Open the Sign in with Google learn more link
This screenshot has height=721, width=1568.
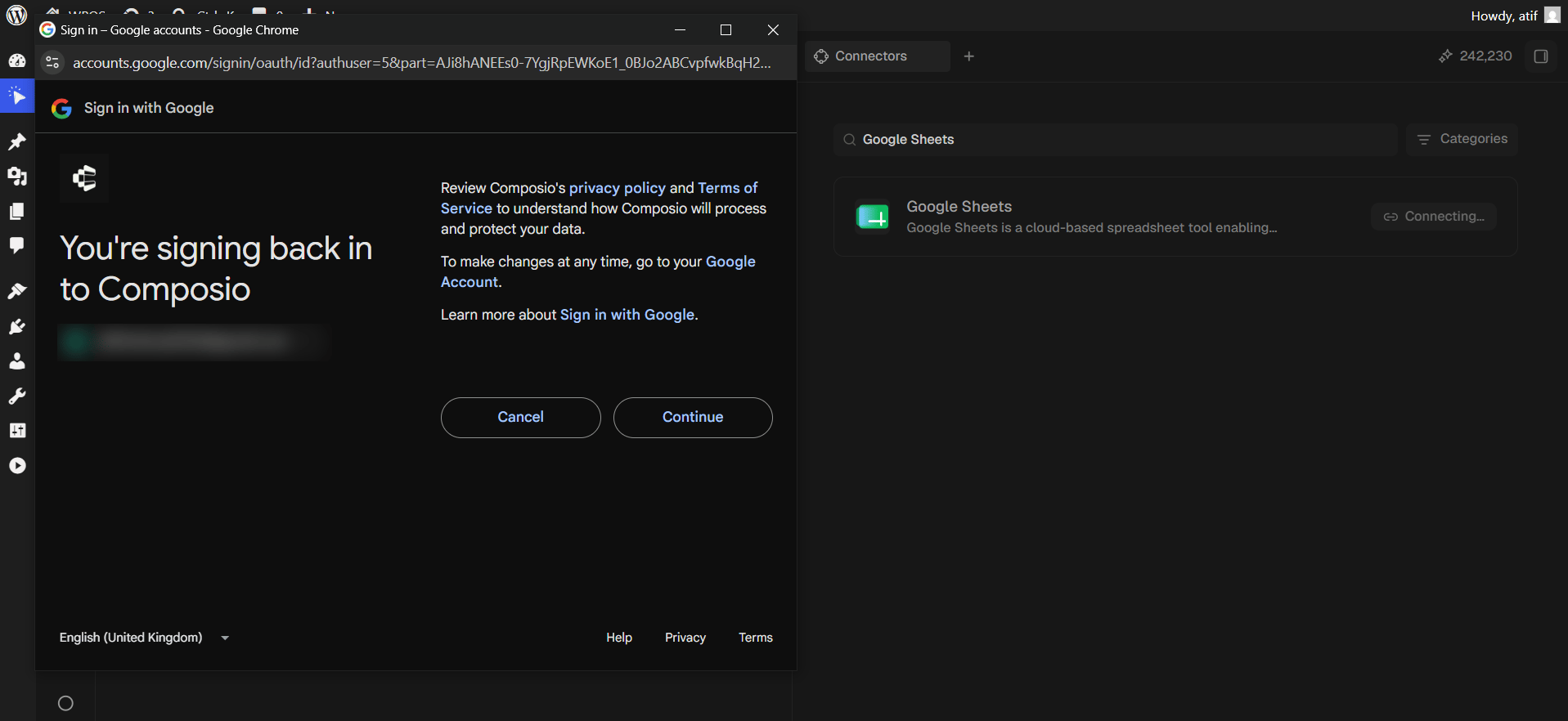tap(627, 315)
